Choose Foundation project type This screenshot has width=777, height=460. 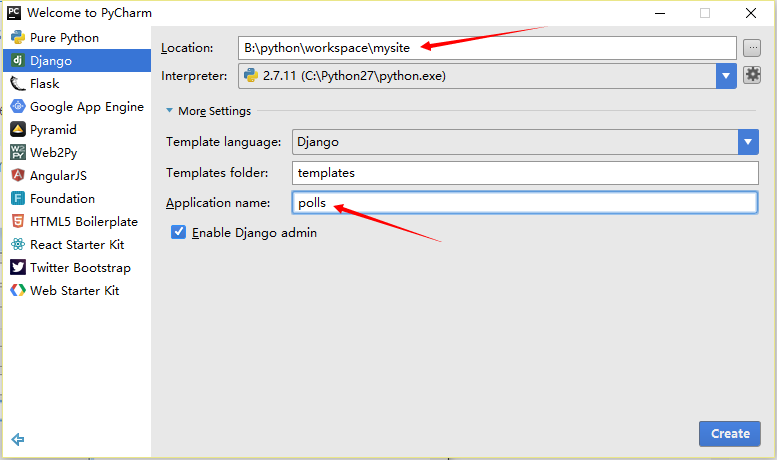click(77, 198)
